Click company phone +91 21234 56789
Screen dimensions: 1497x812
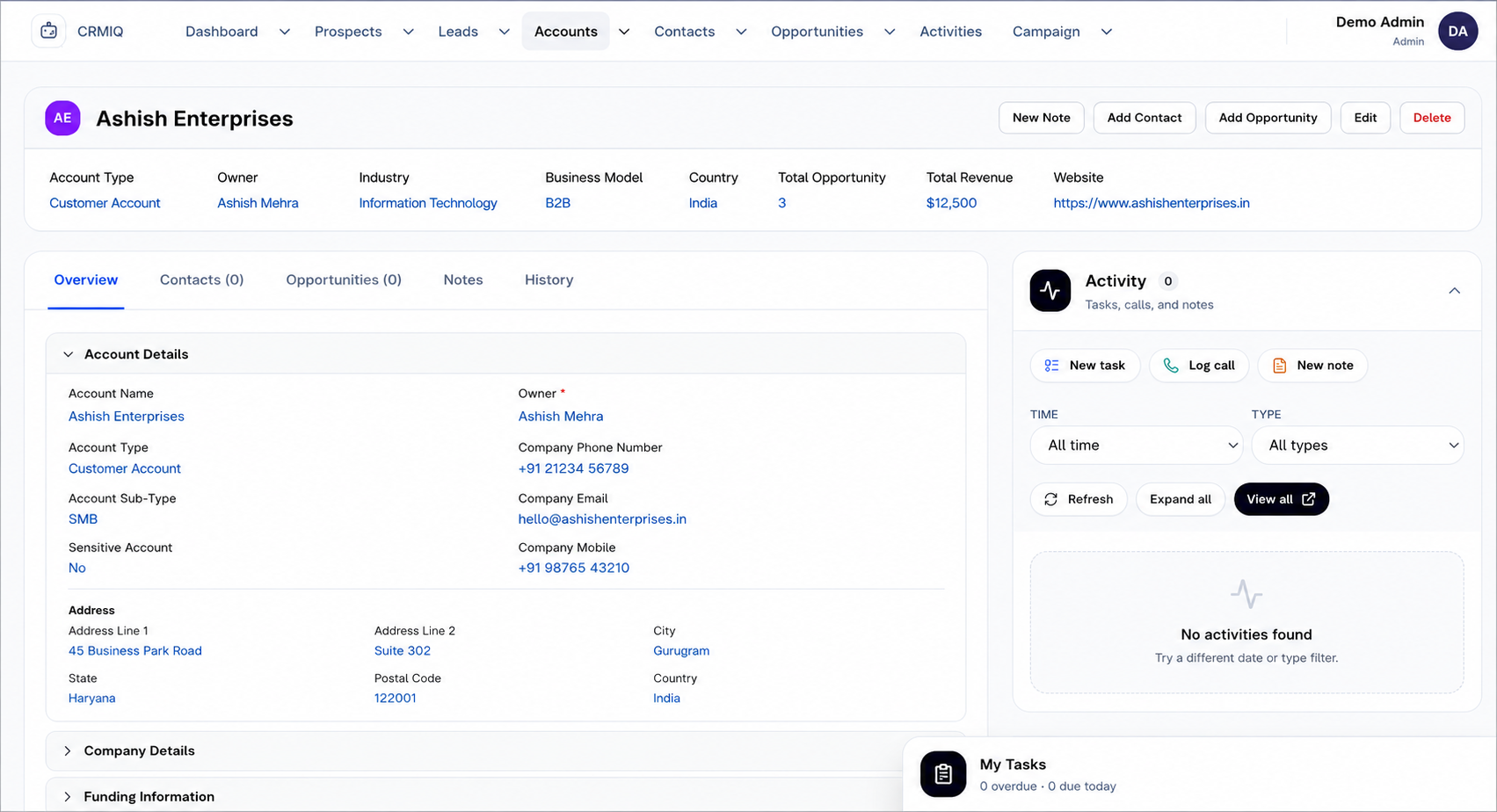pos(573,468)
